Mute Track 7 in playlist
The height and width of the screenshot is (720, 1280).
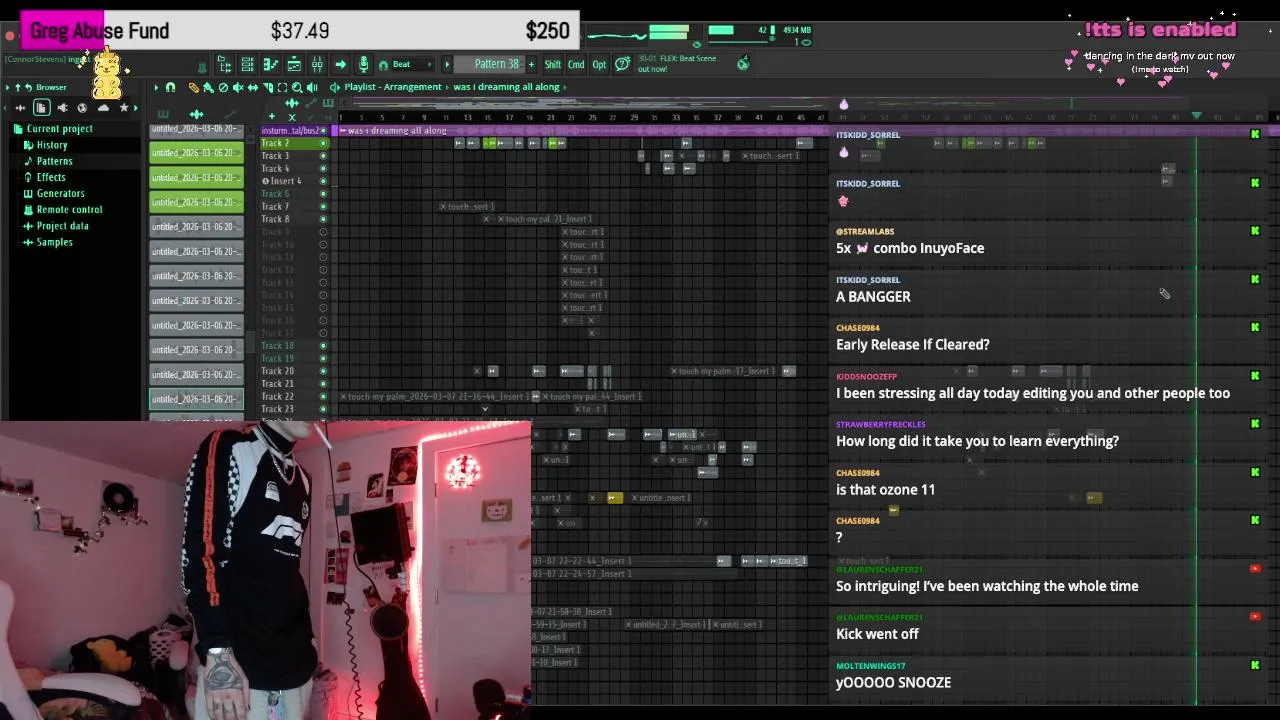[323, 206]
